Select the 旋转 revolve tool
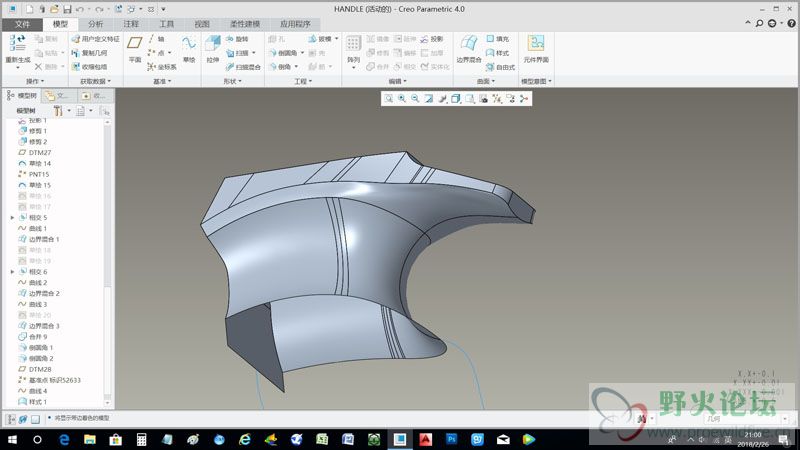Image resolution: width=800 pixels, height=450 pixels. click(x=237, y=39)
